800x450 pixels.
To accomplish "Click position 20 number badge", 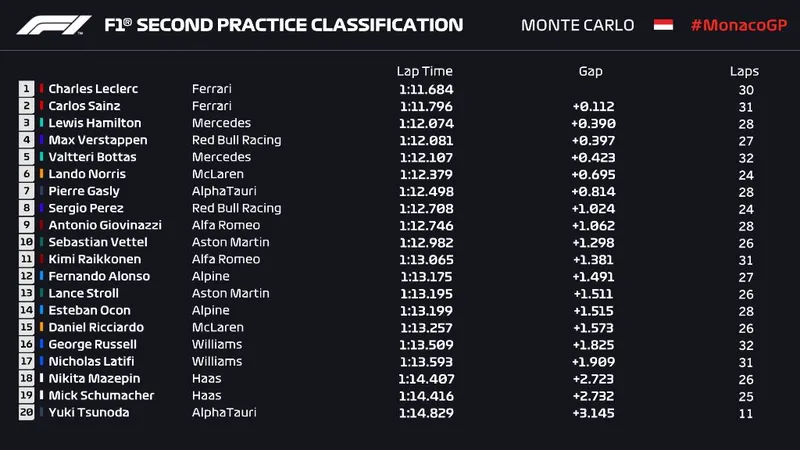I will click(x=27, y=412).
